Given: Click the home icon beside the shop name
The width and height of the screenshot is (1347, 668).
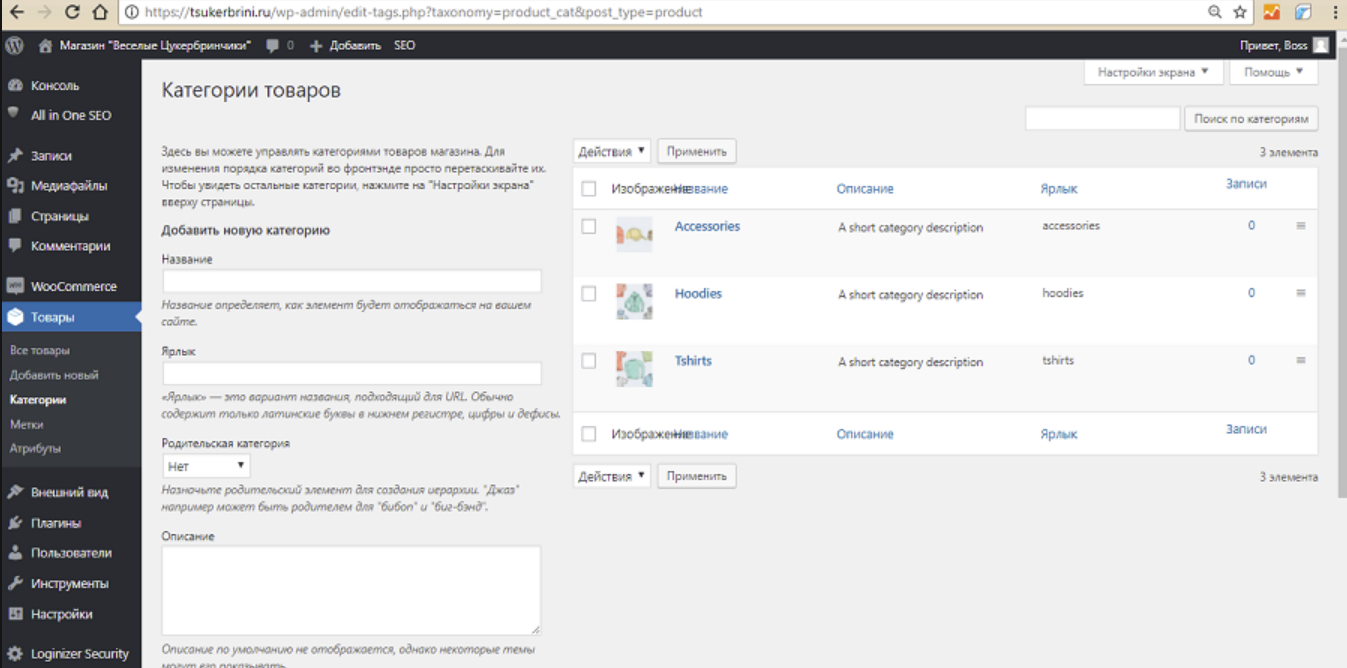Looking at the screenshot, I should point(45,45).
